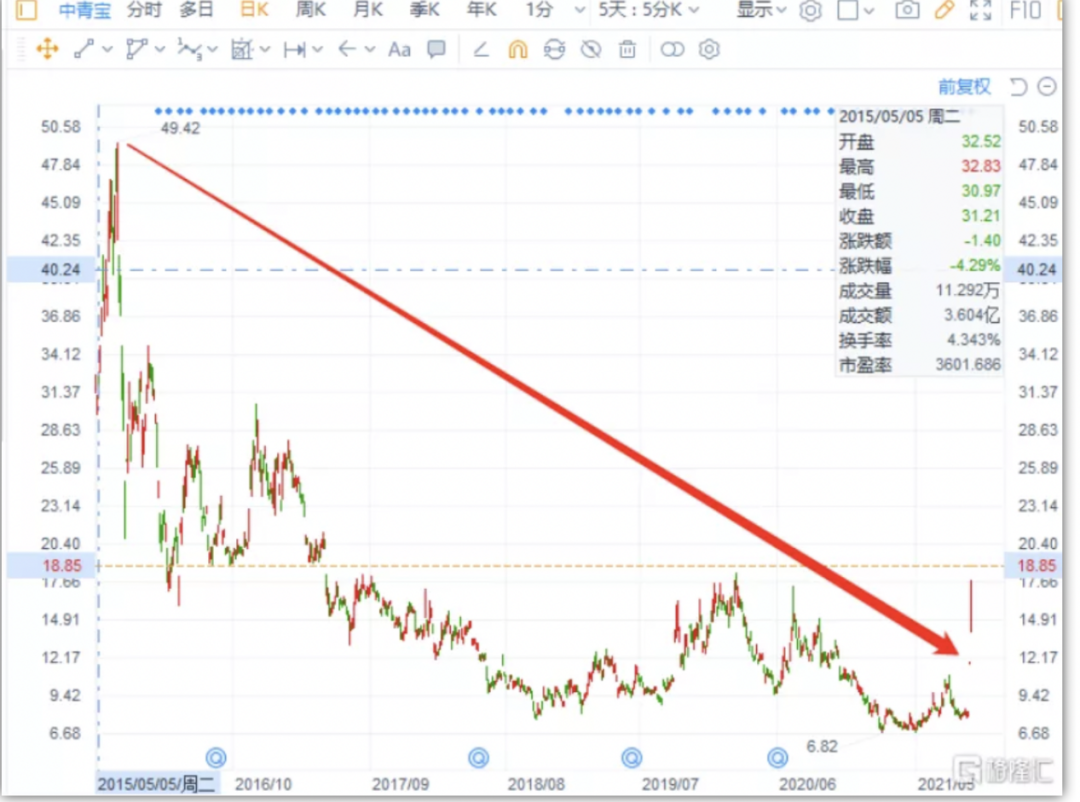Take a screenshot with the camera icon
The width and height of the screenshot is (1080, 802).
pos(907,11)
